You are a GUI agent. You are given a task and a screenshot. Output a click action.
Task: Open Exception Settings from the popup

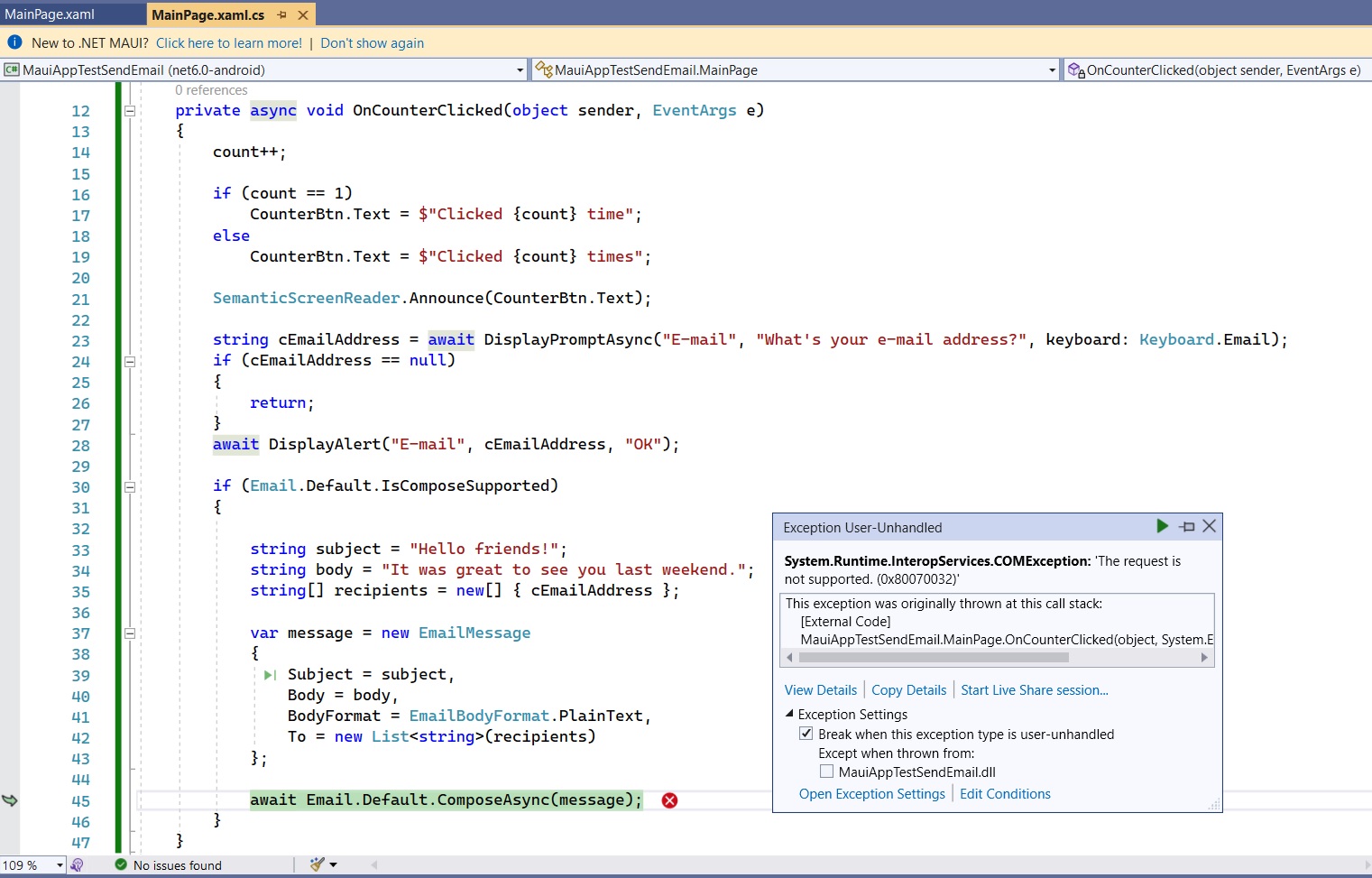click(870, 793)
